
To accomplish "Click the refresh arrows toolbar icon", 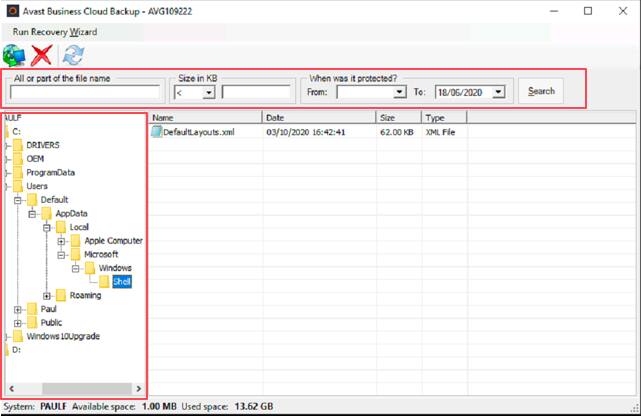I will [x=71, y=55].
